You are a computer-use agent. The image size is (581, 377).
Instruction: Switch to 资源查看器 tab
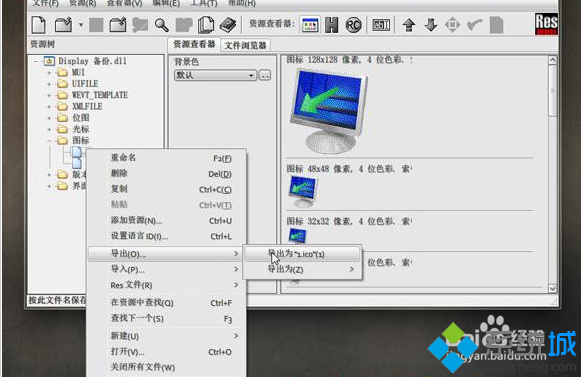click(194, 44)
